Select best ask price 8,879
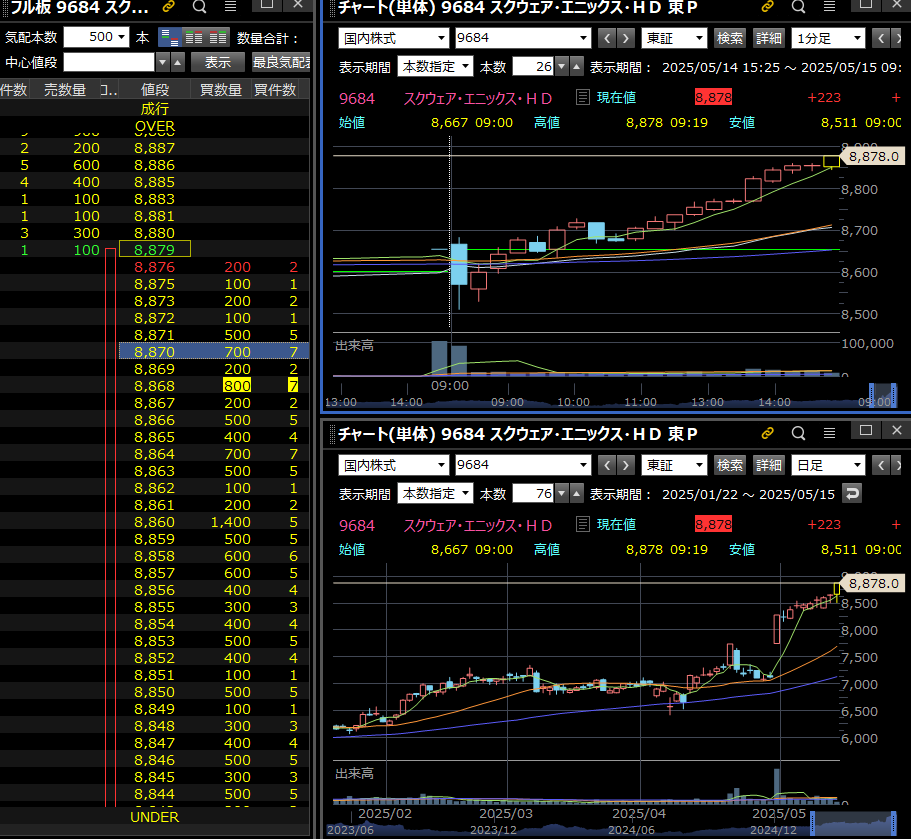The height and width of the screenshot is (839, 911). [155, 250]
